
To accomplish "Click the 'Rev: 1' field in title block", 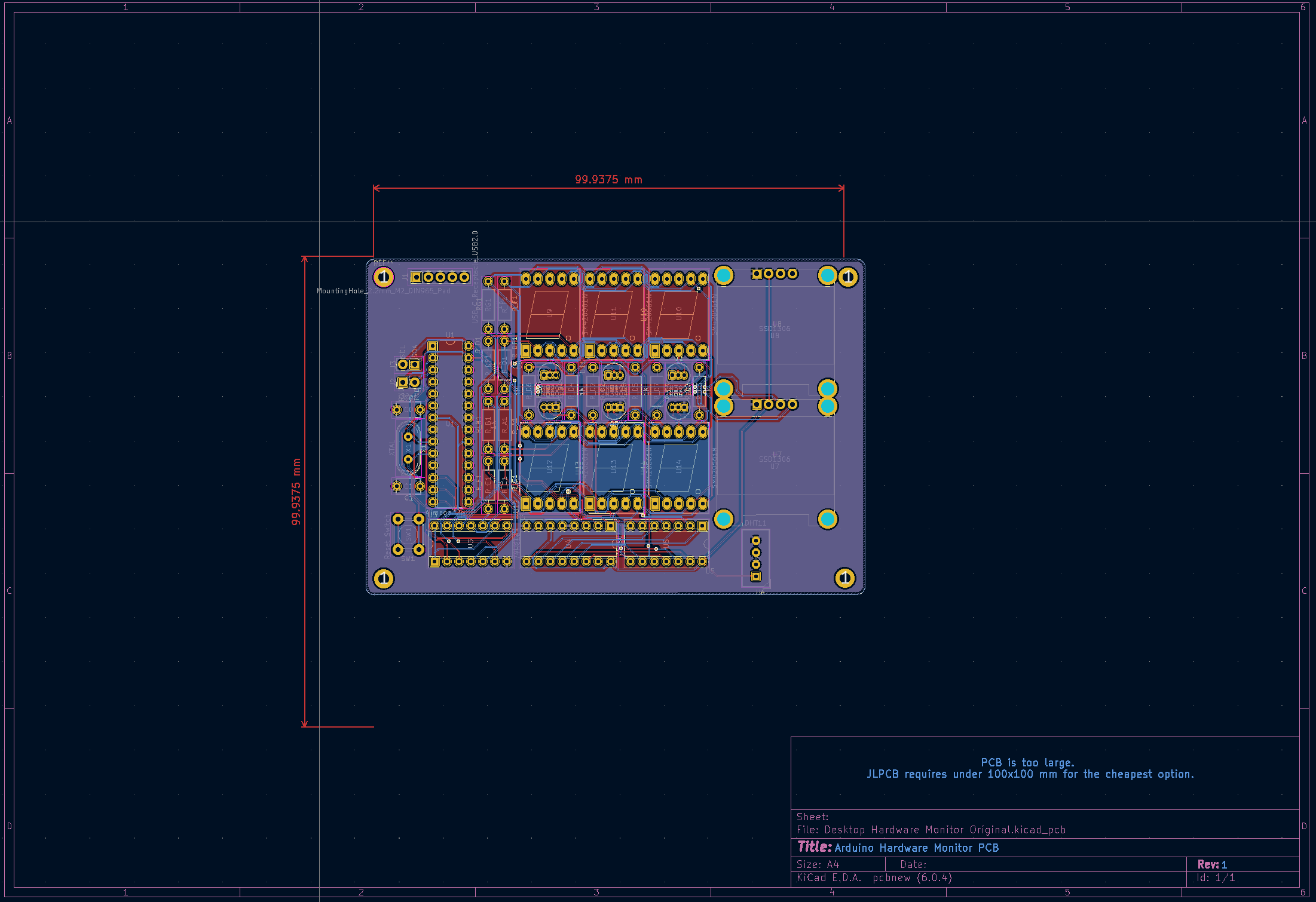I will point(1212,864).
